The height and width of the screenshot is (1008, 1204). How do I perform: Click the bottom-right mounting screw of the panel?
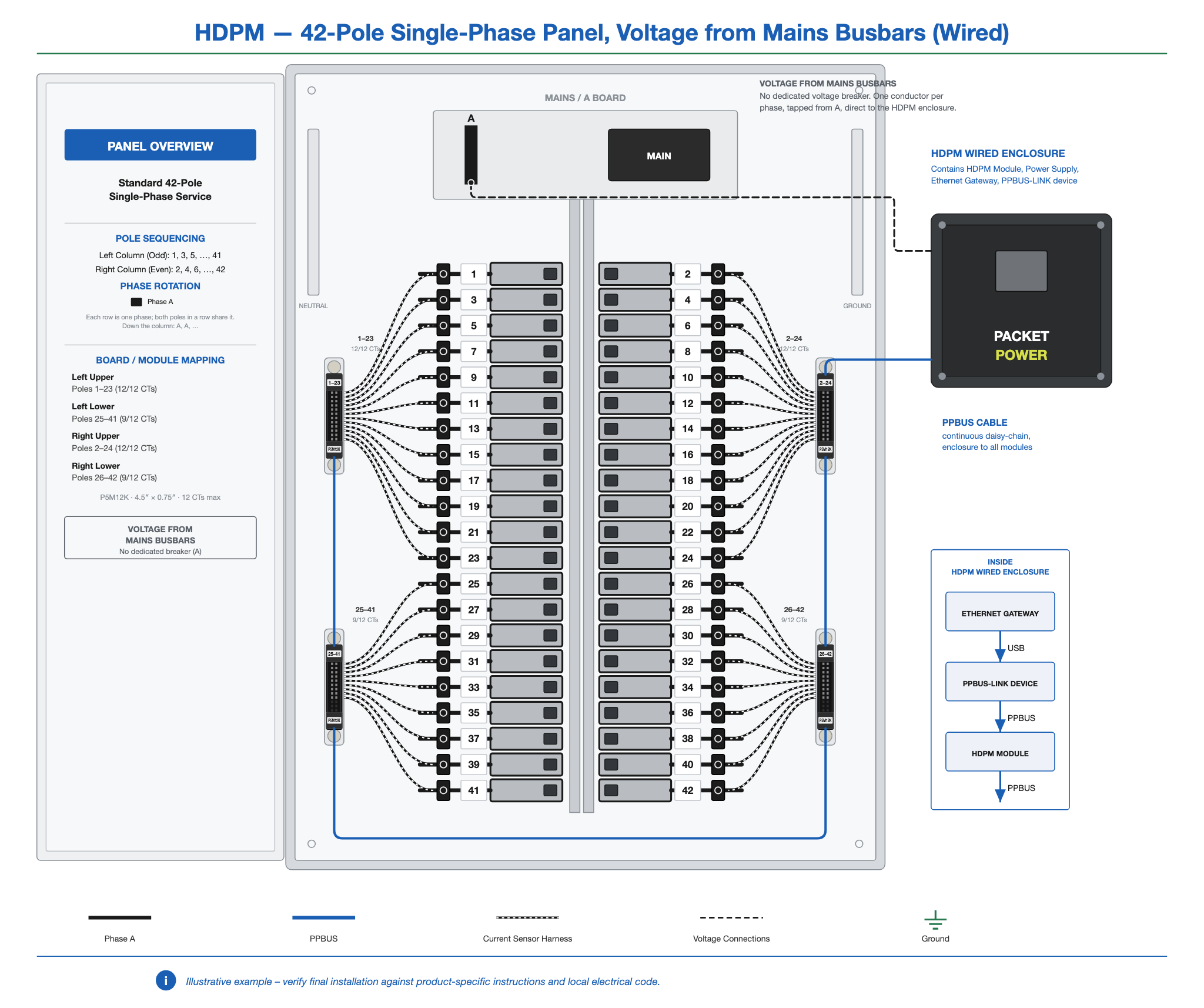(x=859, y=844)
